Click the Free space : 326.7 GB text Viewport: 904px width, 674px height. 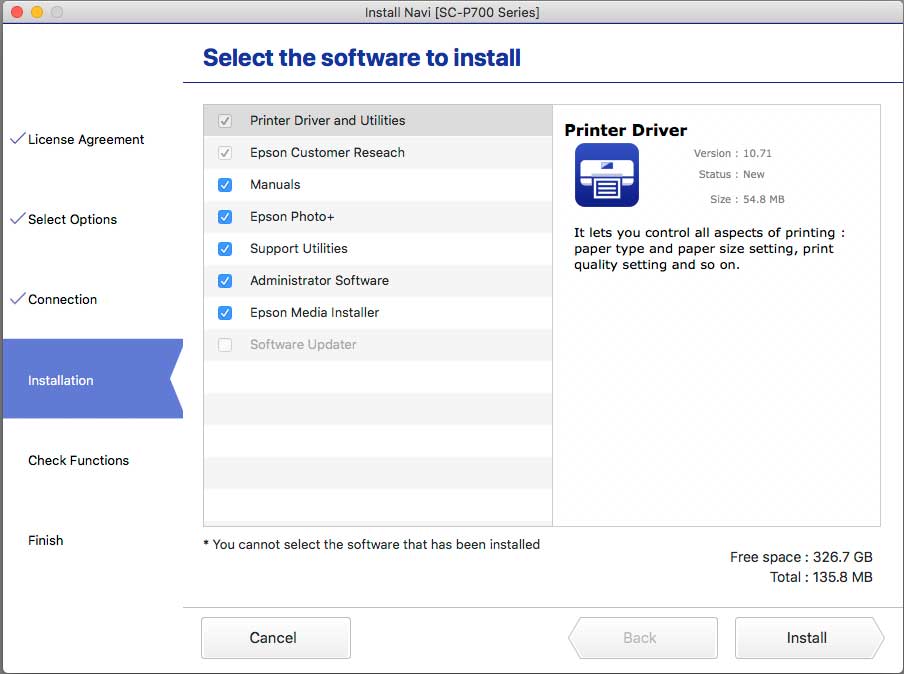coord(801,557)
